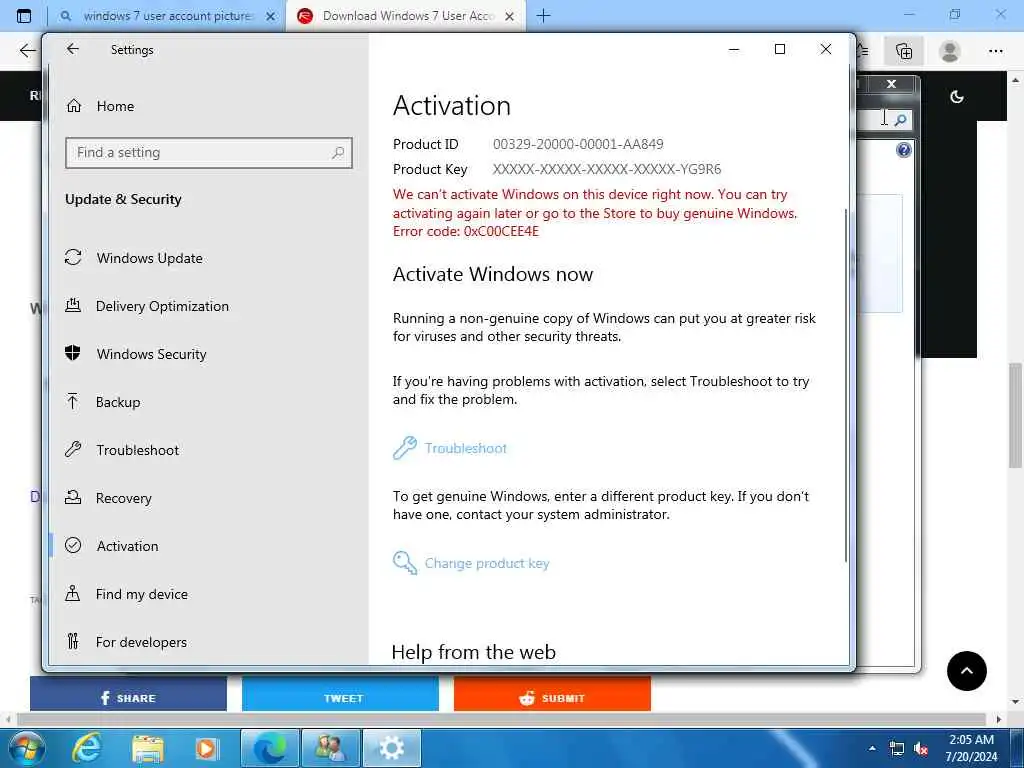Click the Delivery Optimization icon

click(73, 305)
